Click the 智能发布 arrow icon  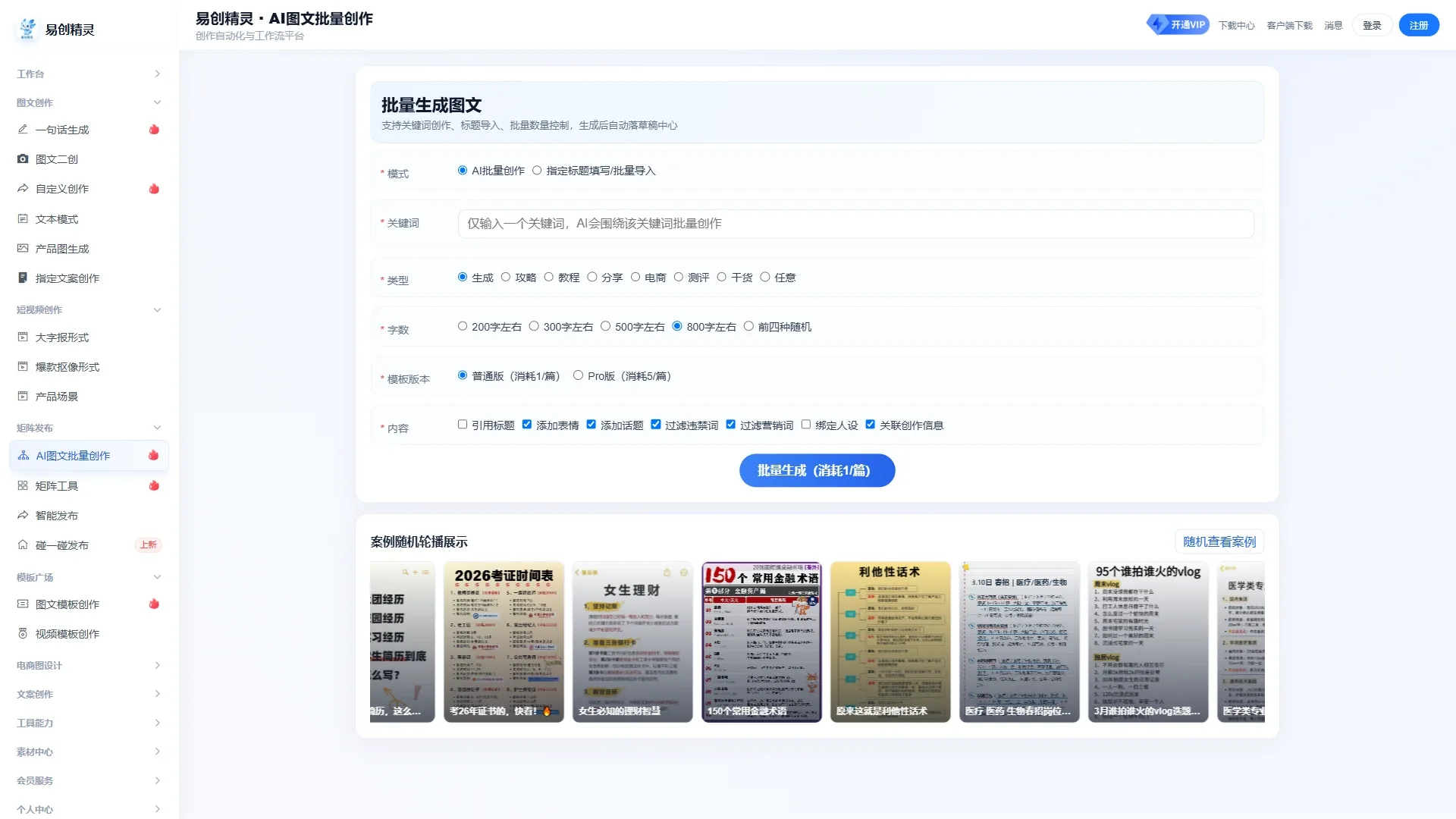(x=23, y=516)
